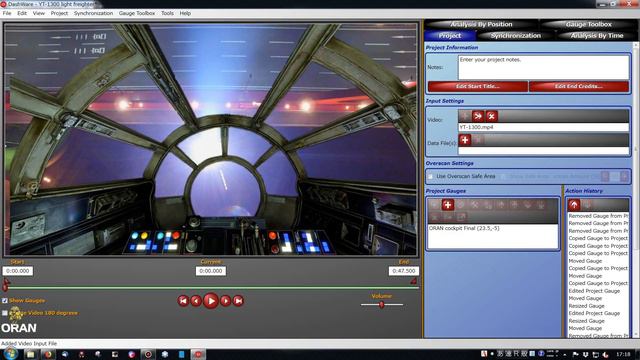The width and height of the screenshot is (640, 360).
Task: Jump to start of video
Action: 183,301
